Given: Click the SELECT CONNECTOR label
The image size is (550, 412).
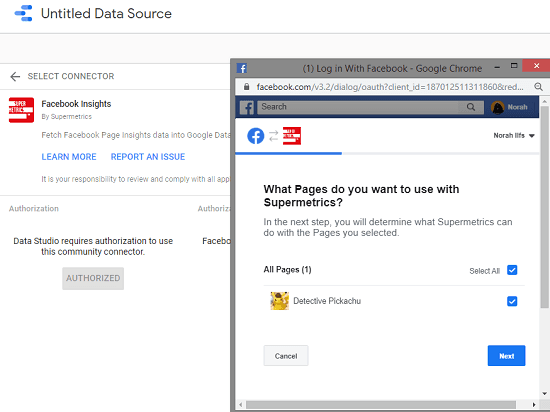Looking at the screenshot, I should [71, 76].
